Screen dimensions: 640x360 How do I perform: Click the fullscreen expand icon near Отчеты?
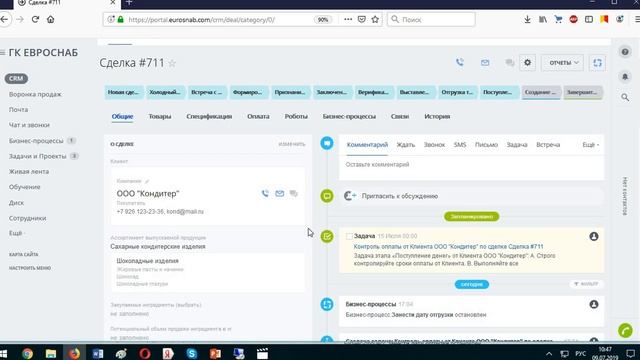598,63
